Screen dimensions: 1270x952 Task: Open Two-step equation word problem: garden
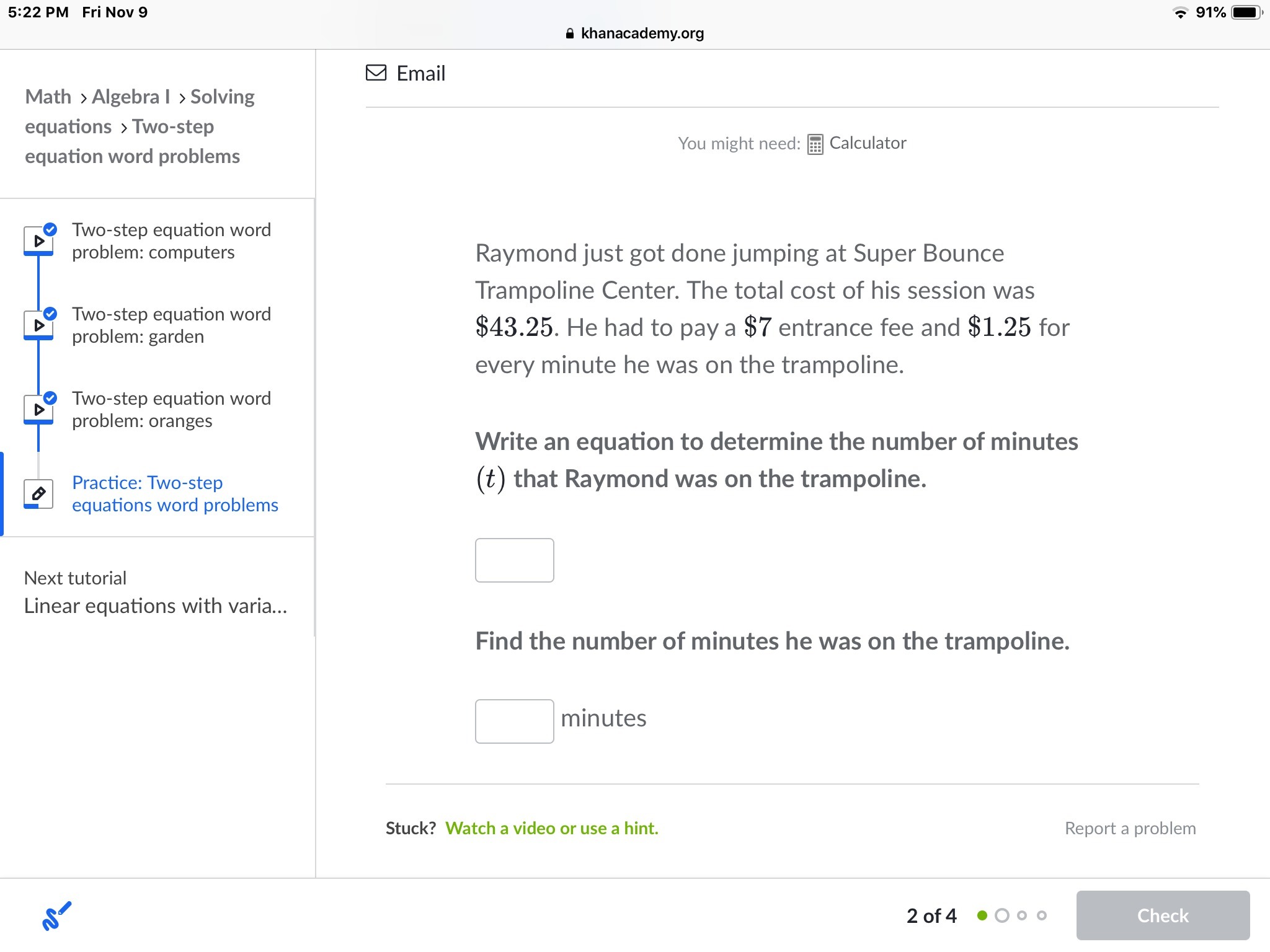point(171,325)
